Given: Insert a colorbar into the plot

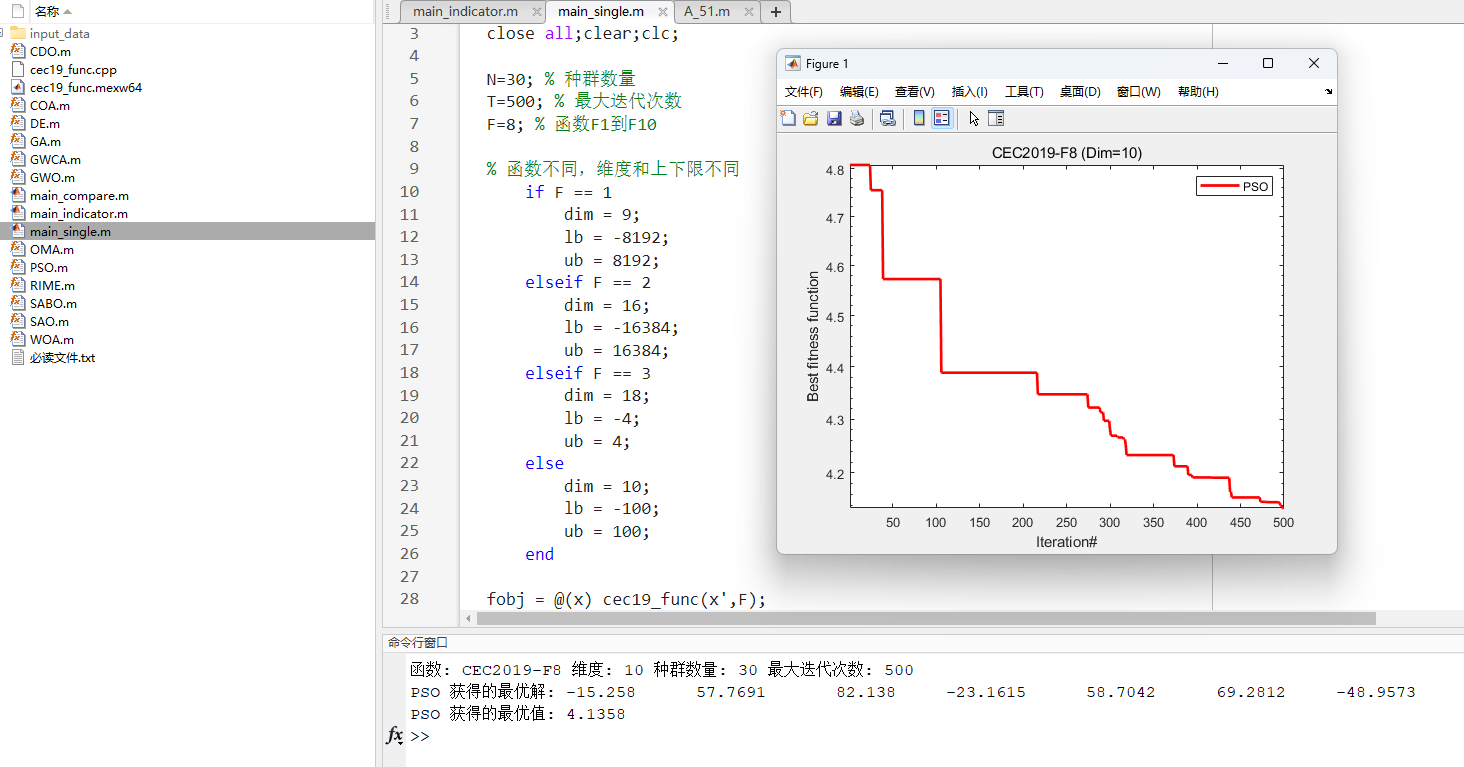Looking at the screenshot, I should pos(919,118).
